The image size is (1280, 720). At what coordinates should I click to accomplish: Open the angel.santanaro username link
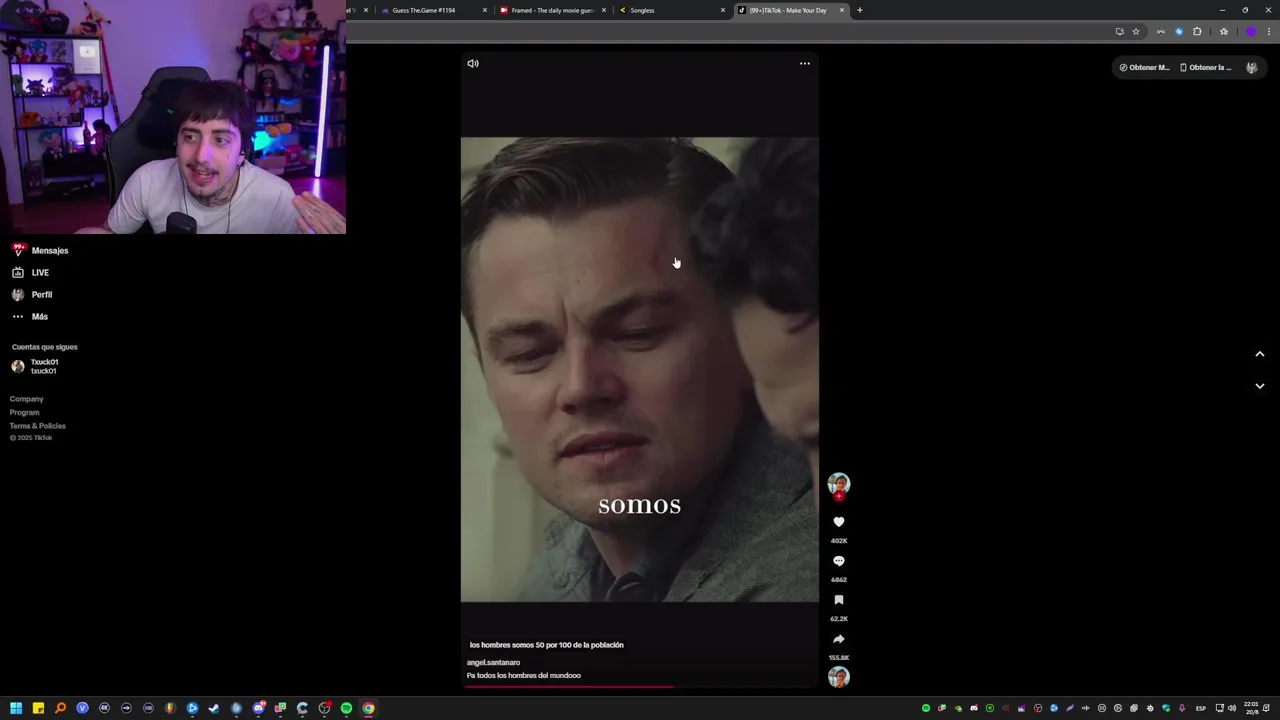494,662
